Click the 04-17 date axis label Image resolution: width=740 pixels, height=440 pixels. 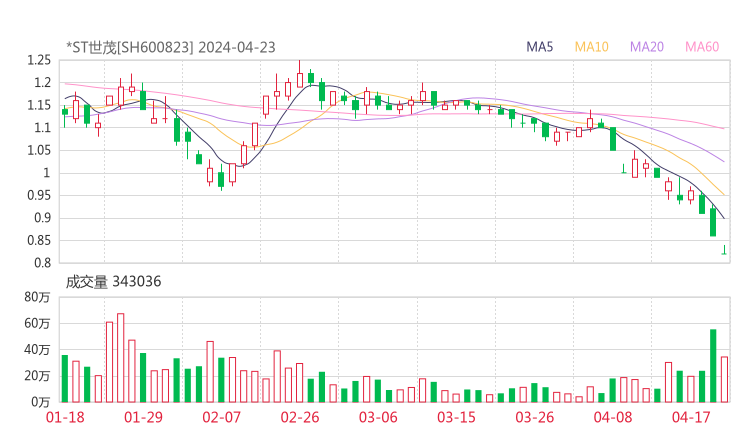tap(691, 417)
